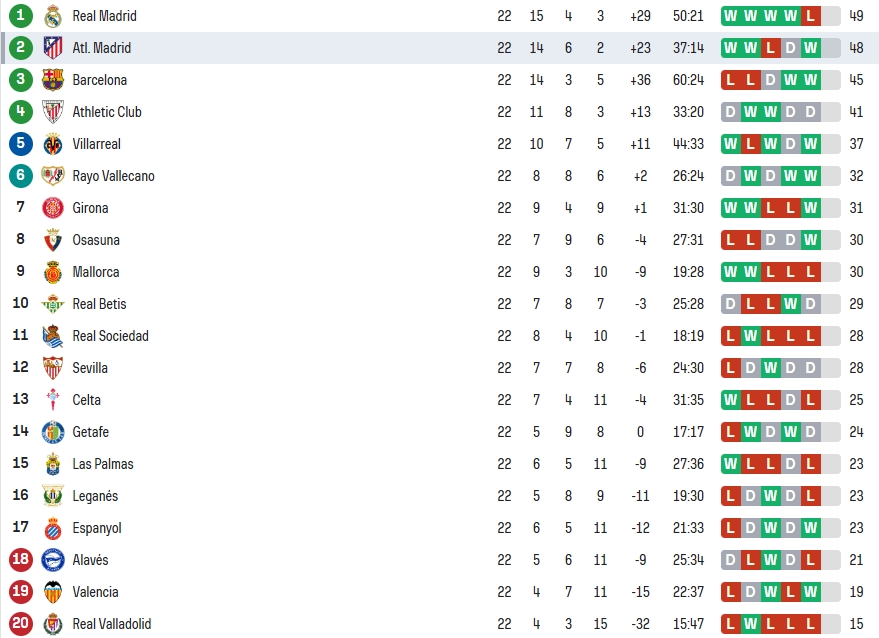The image size is (879, 638).
Task: Click Athletic Club's first gray D form badge
Action: coord(730,112)
